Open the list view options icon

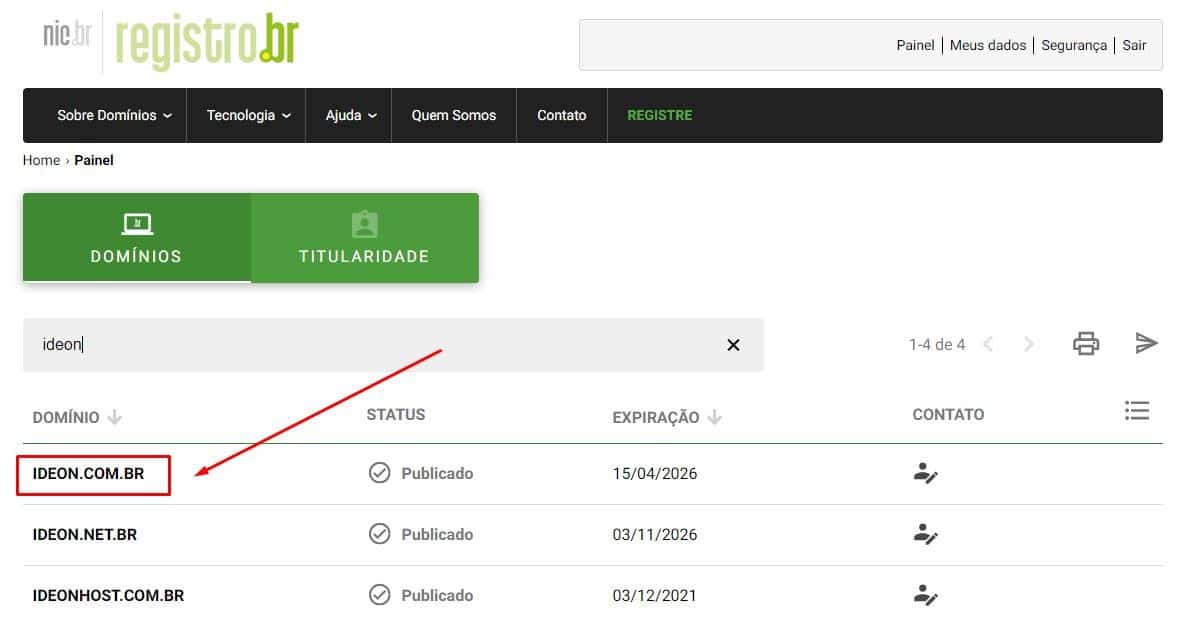(x=1136, y=410)
